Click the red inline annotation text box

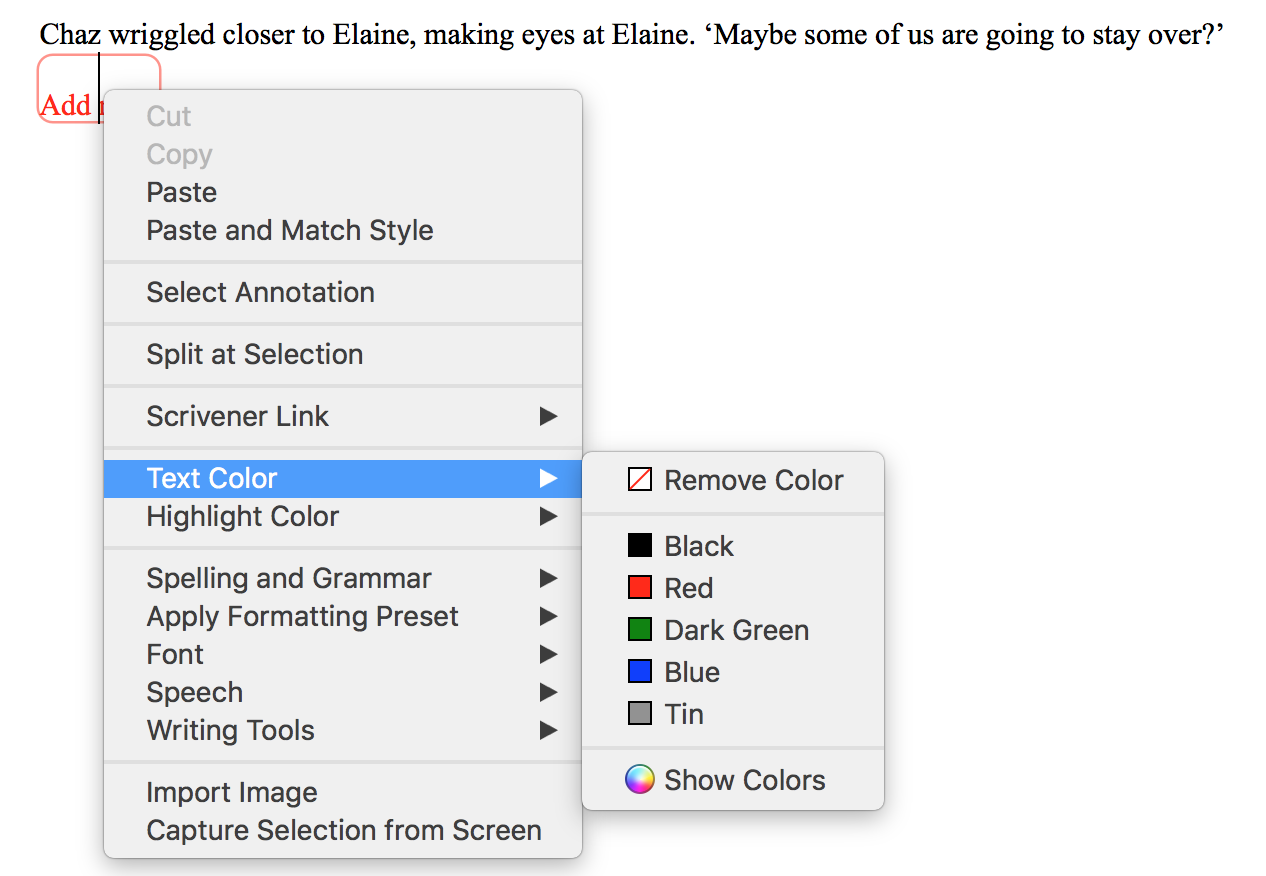click(66, 103)
